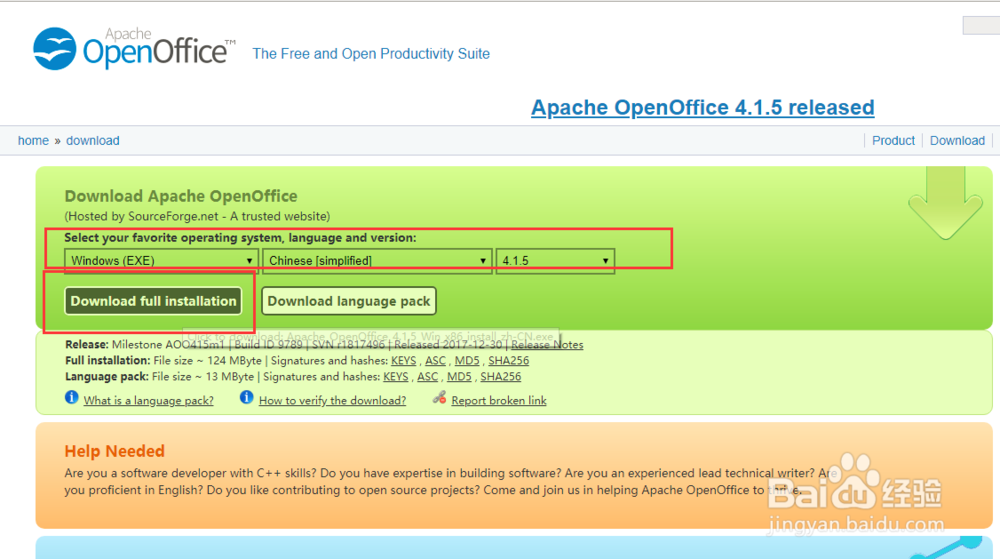Open the Full installation SHA256 link
Screen dimensions: 1000x559
(x=508, y=361)
